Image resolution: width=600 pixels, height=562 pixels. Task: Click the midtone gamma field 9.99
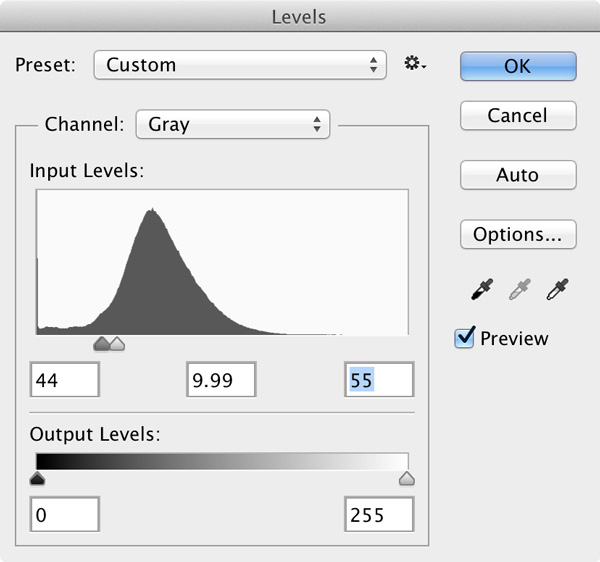pyautogui.click(x=221, y=380)
